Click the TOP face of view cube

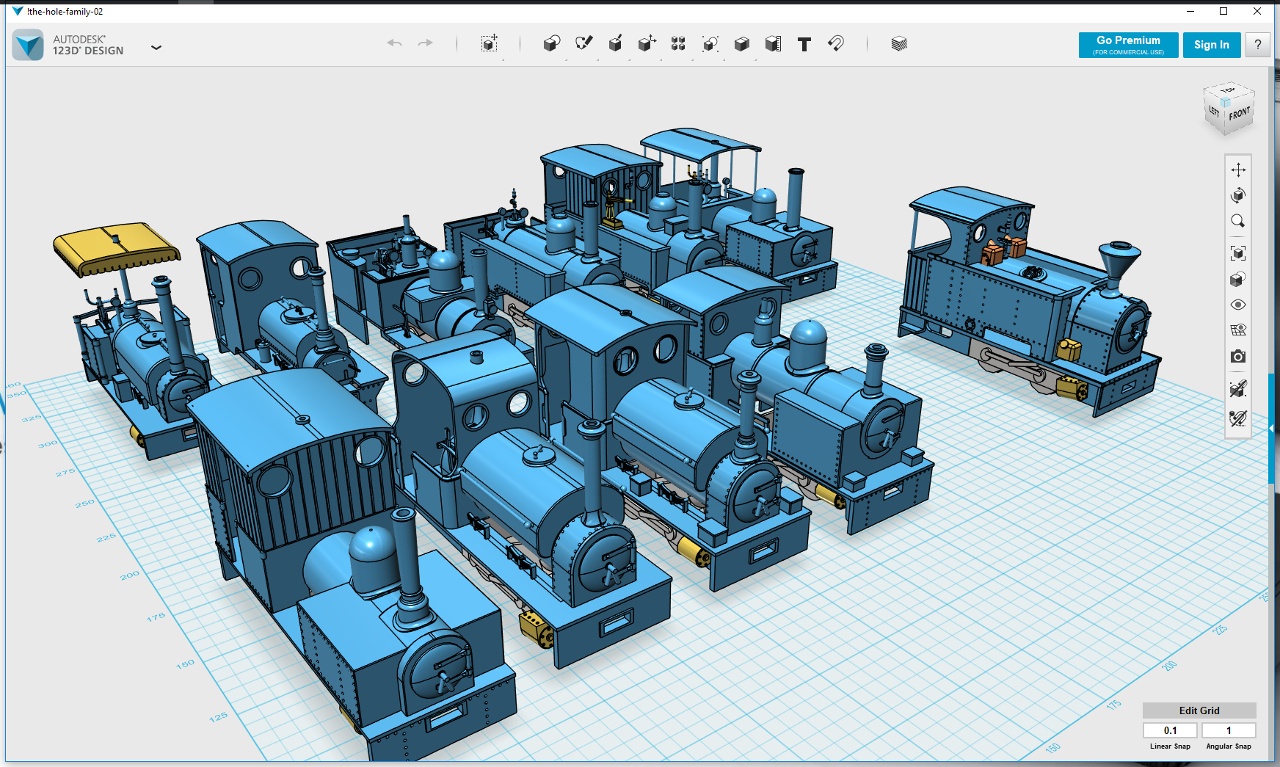tap(1228, 89)
